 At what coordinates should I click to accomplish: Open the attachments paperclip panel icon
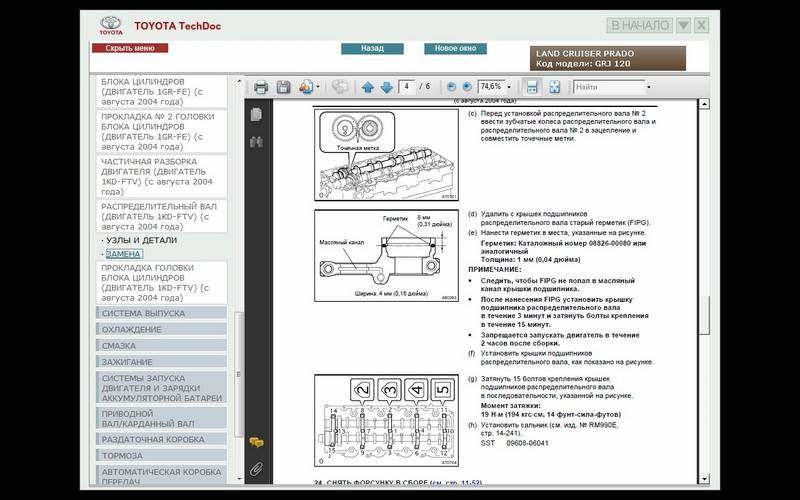coord(256,469)
